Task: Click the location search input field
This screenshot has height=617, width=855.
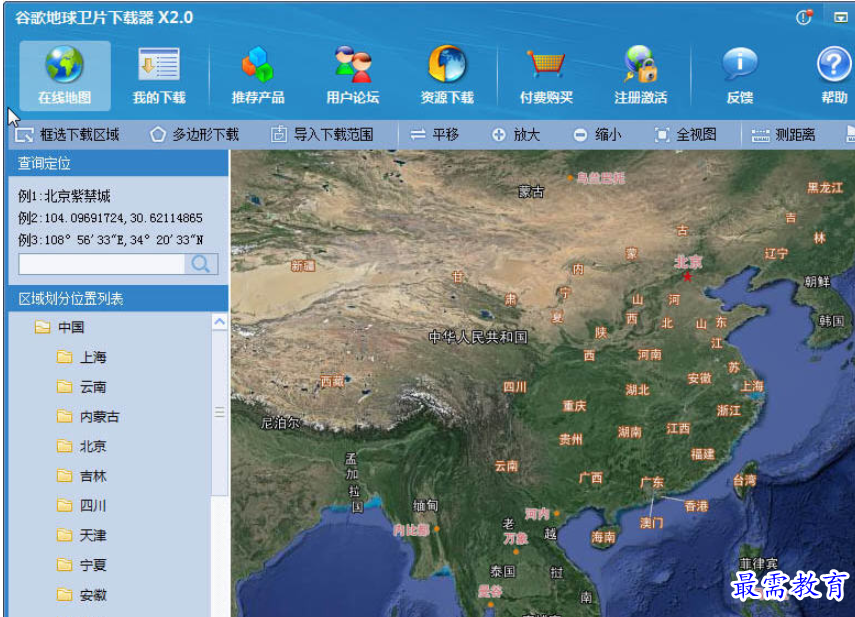Action: [x=102, y=264]
